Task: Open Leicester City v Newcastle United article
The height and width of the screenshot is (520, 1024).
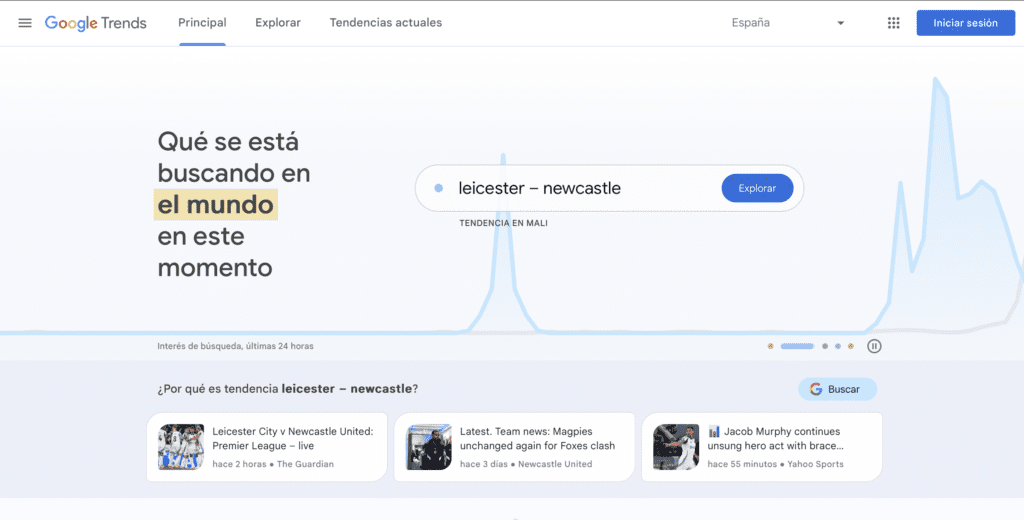Action: 267,447
